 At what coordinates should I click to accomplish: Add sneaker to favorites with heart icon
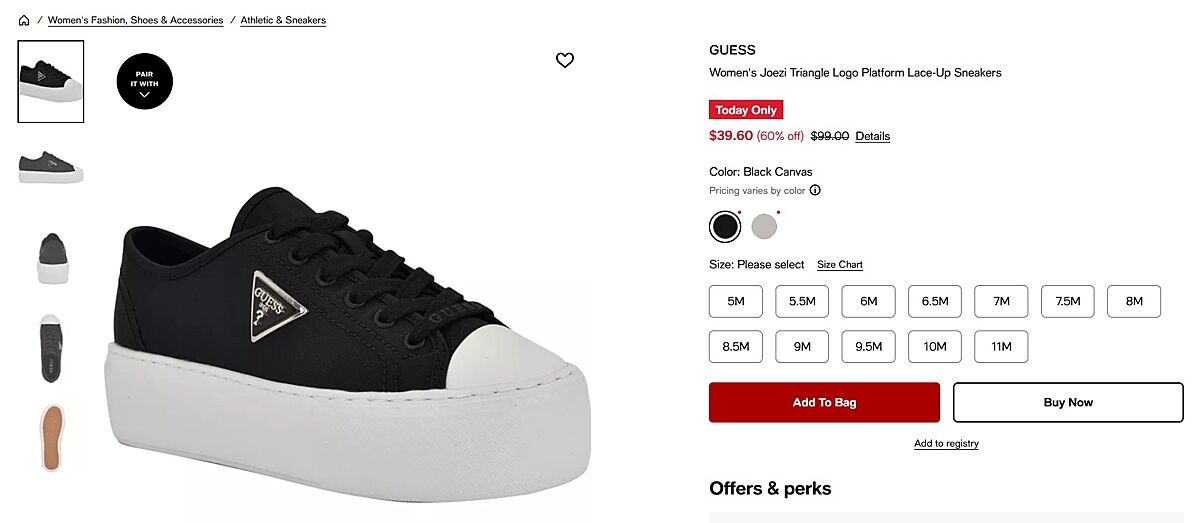click(x=565, y=60)
